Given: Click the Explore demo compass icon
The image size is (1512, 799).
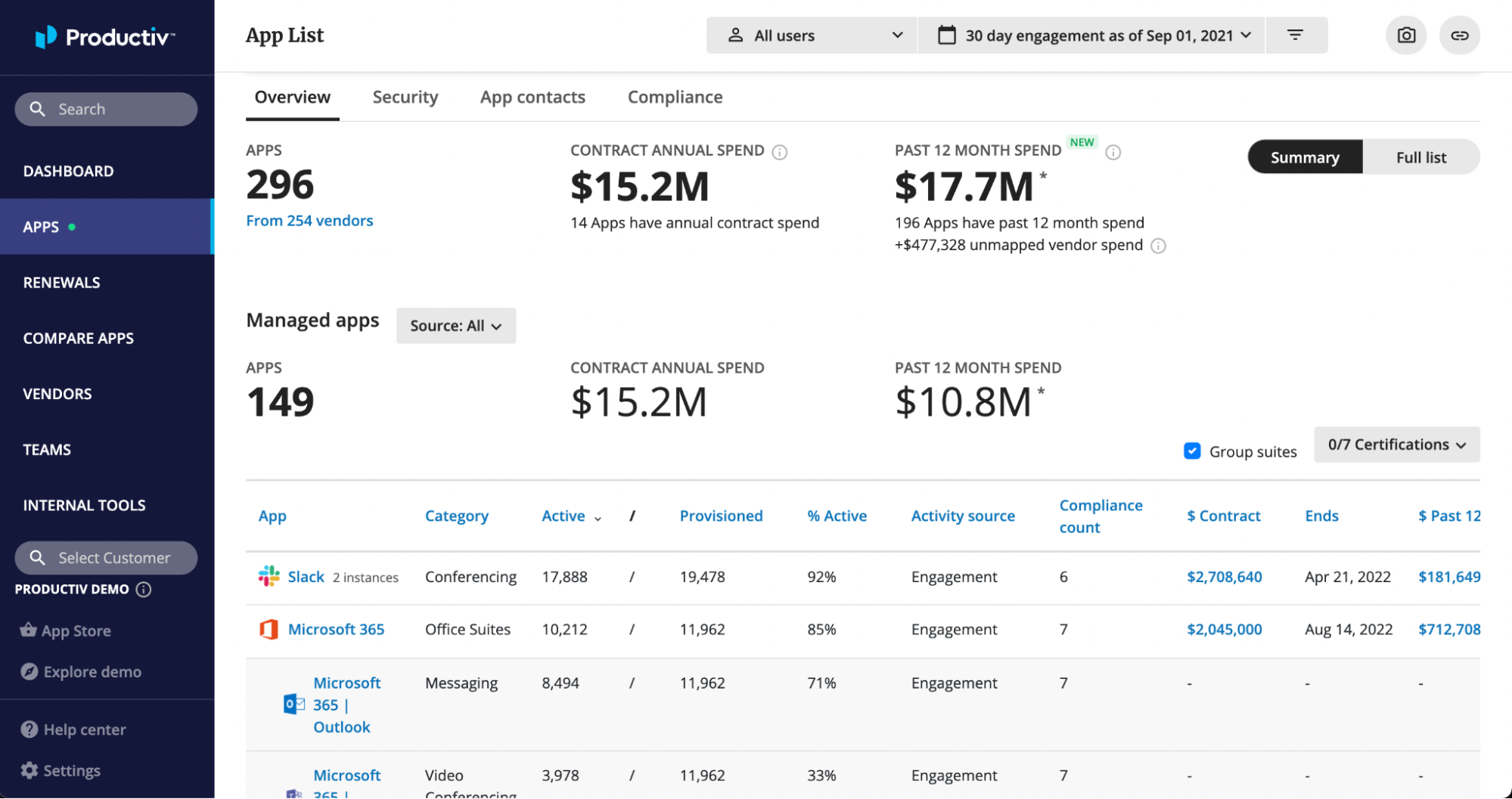Looking at the screenshot, I should click(28, 671).
